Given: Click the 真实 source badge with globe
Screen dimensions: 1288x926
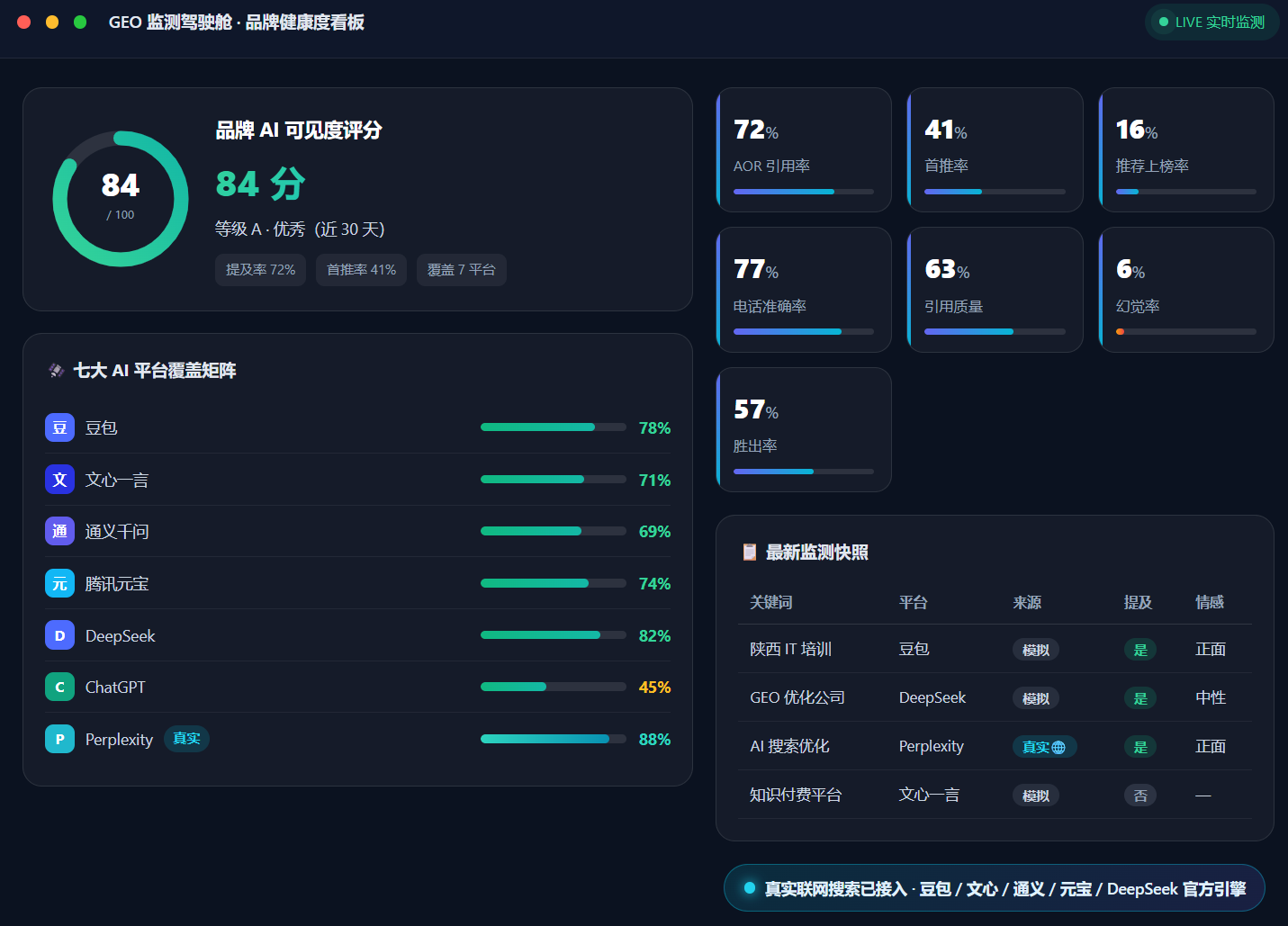Looking at the screenshot, I should click(1044, 747).
